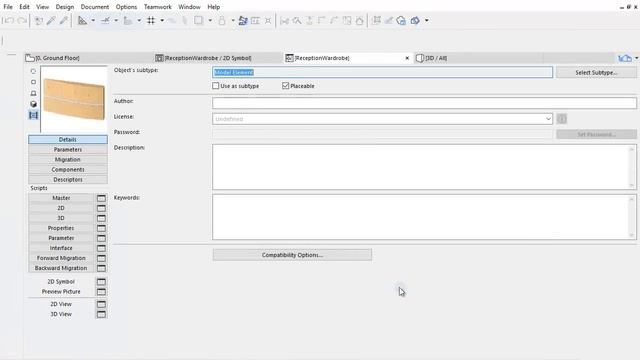Enable the Use as subtype checkbox
Image resolution: width=640 pixels, height=360 pixels.
pos(216,86)
